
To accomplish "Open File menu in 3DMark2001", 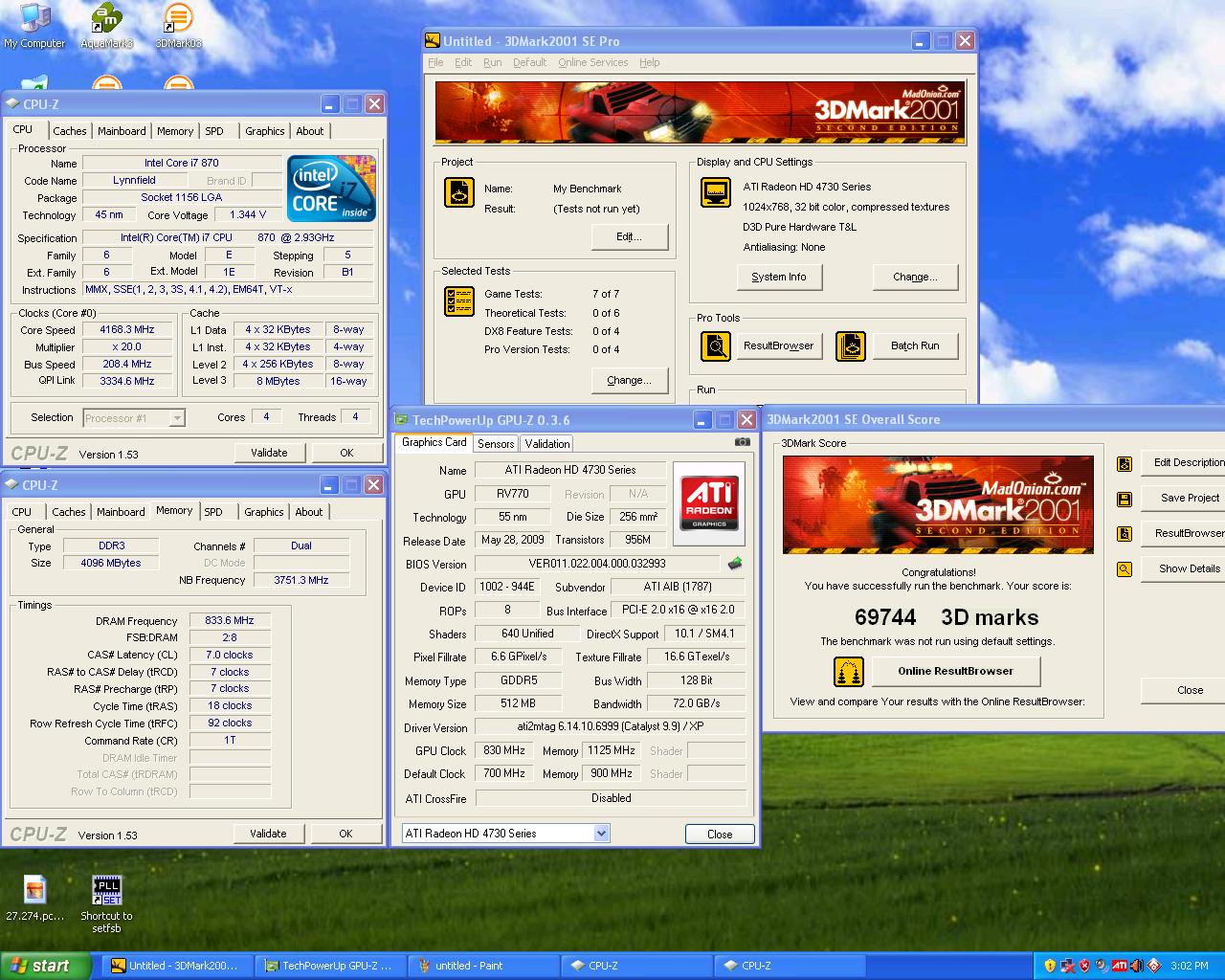I will tap(435, 62).
